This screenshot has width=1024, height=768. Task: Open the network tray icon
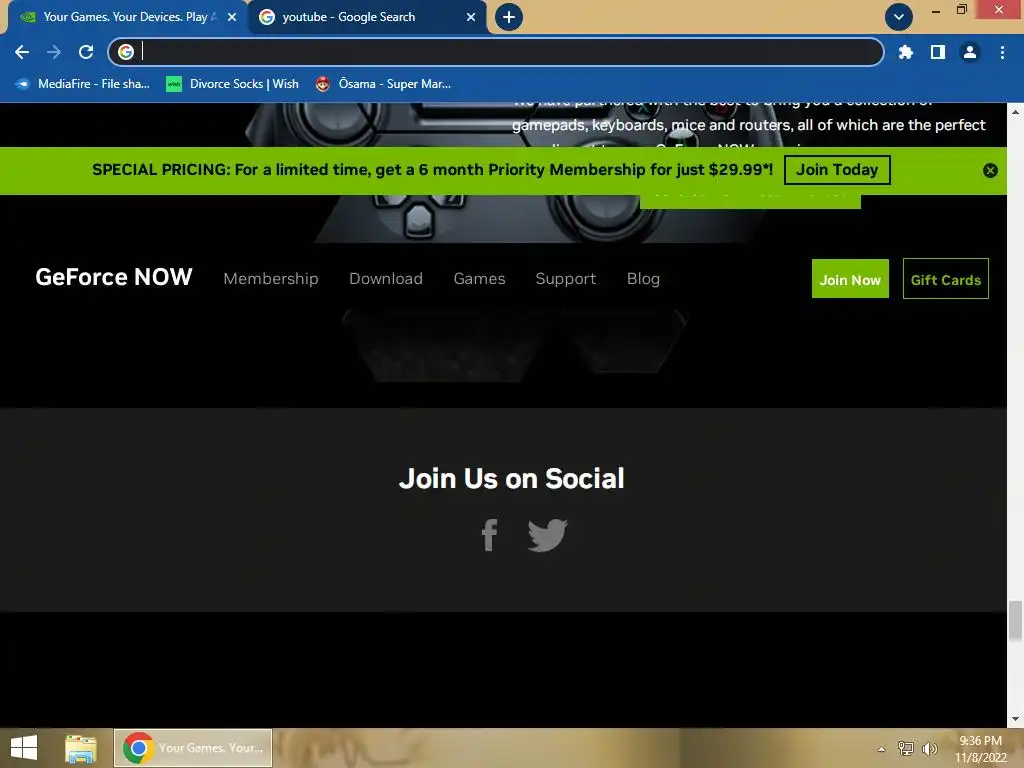tap(905, 748)
